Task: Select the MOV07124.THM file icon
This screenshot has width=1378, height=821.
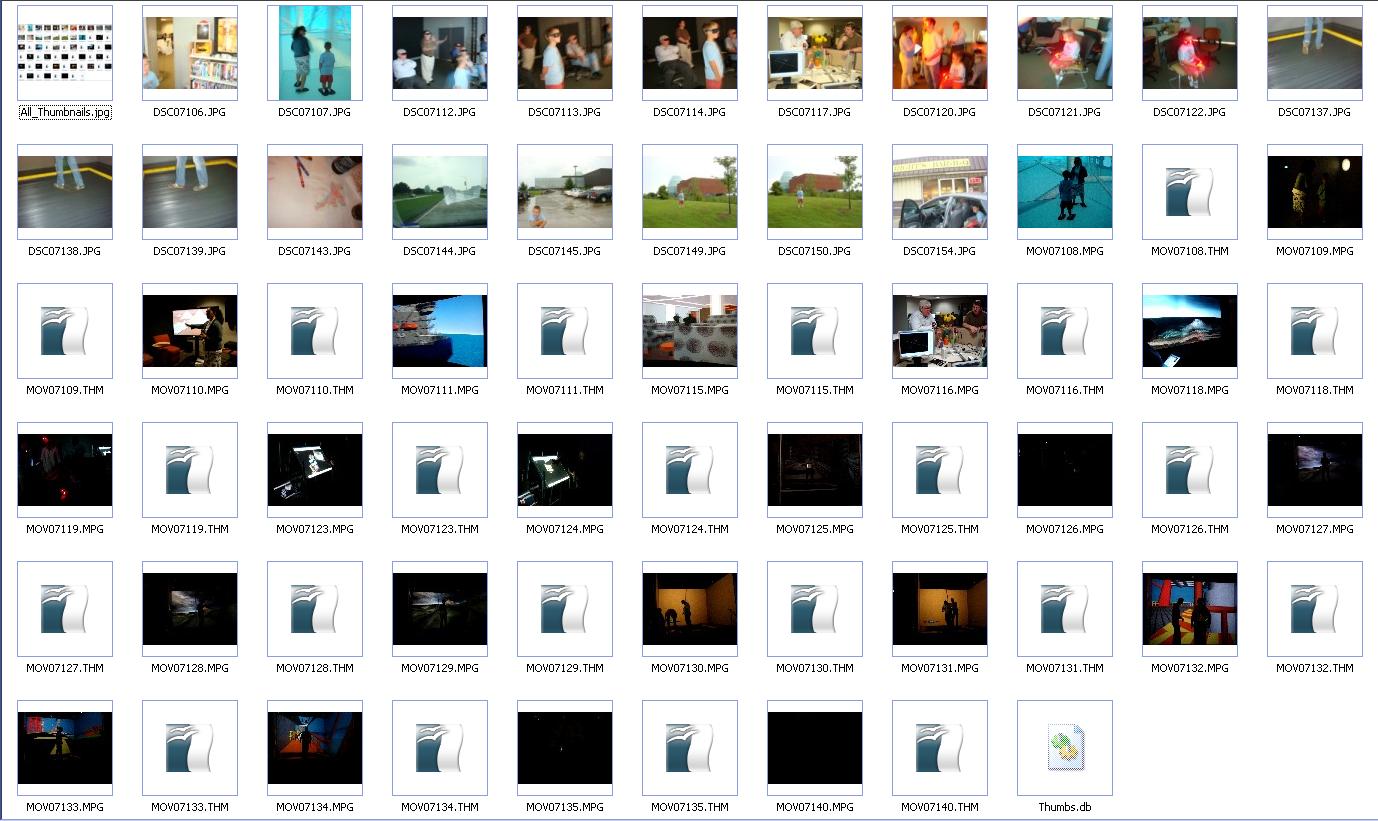Action: point(690,470)
